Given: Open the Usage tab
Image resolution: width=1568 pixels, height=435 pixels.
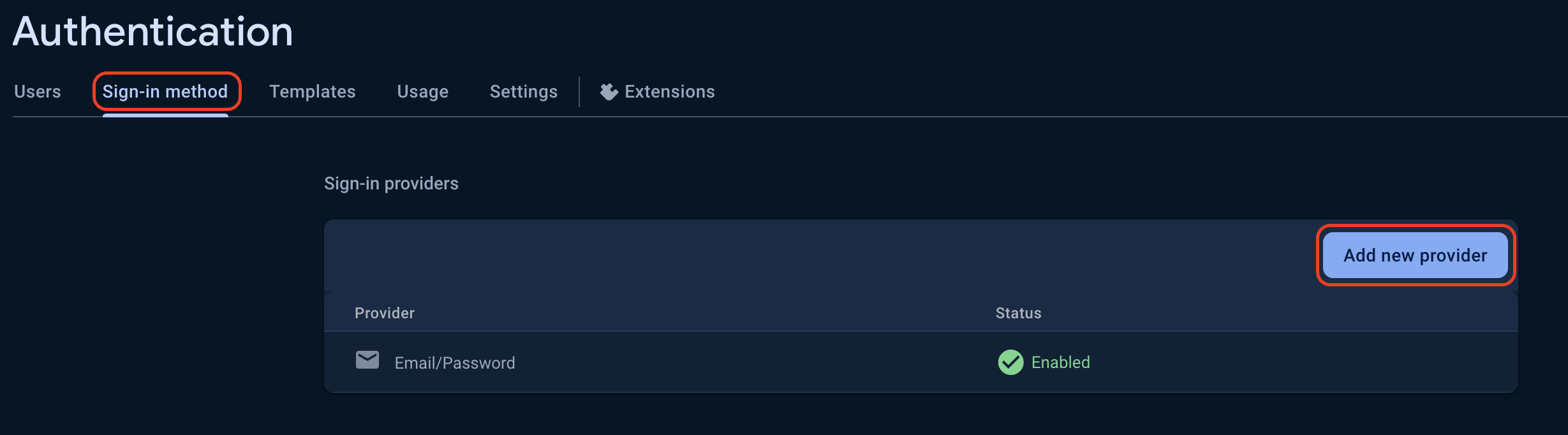Looking at the screenshot, I should (423, 92).
